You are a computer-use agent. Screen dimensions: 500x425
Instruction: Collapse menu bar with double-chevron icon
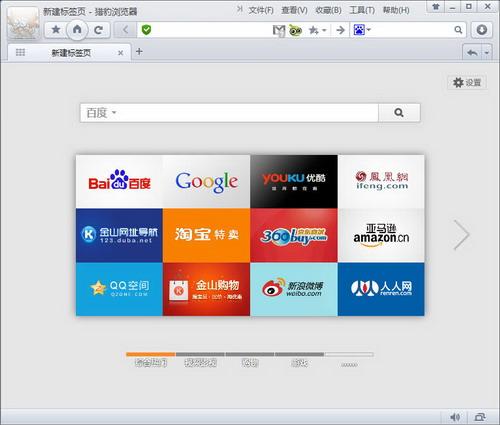pos(239,9)
